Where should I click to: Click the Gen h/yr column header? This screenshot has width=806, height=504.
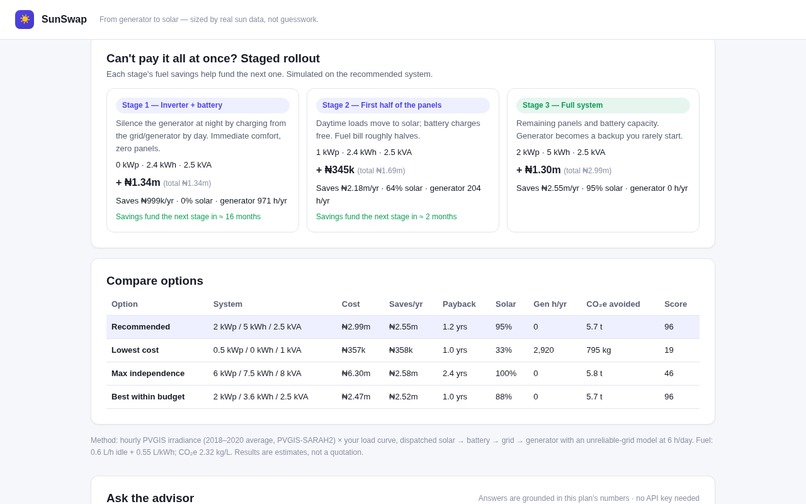click(550, 304)
